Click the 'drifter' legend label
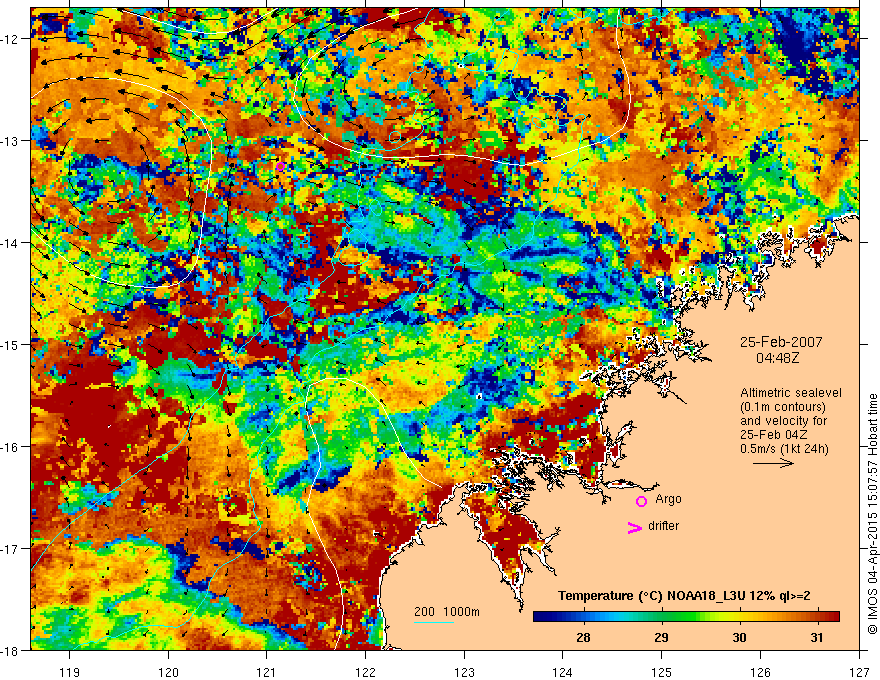The image size is (880, 680). [663, 526]
